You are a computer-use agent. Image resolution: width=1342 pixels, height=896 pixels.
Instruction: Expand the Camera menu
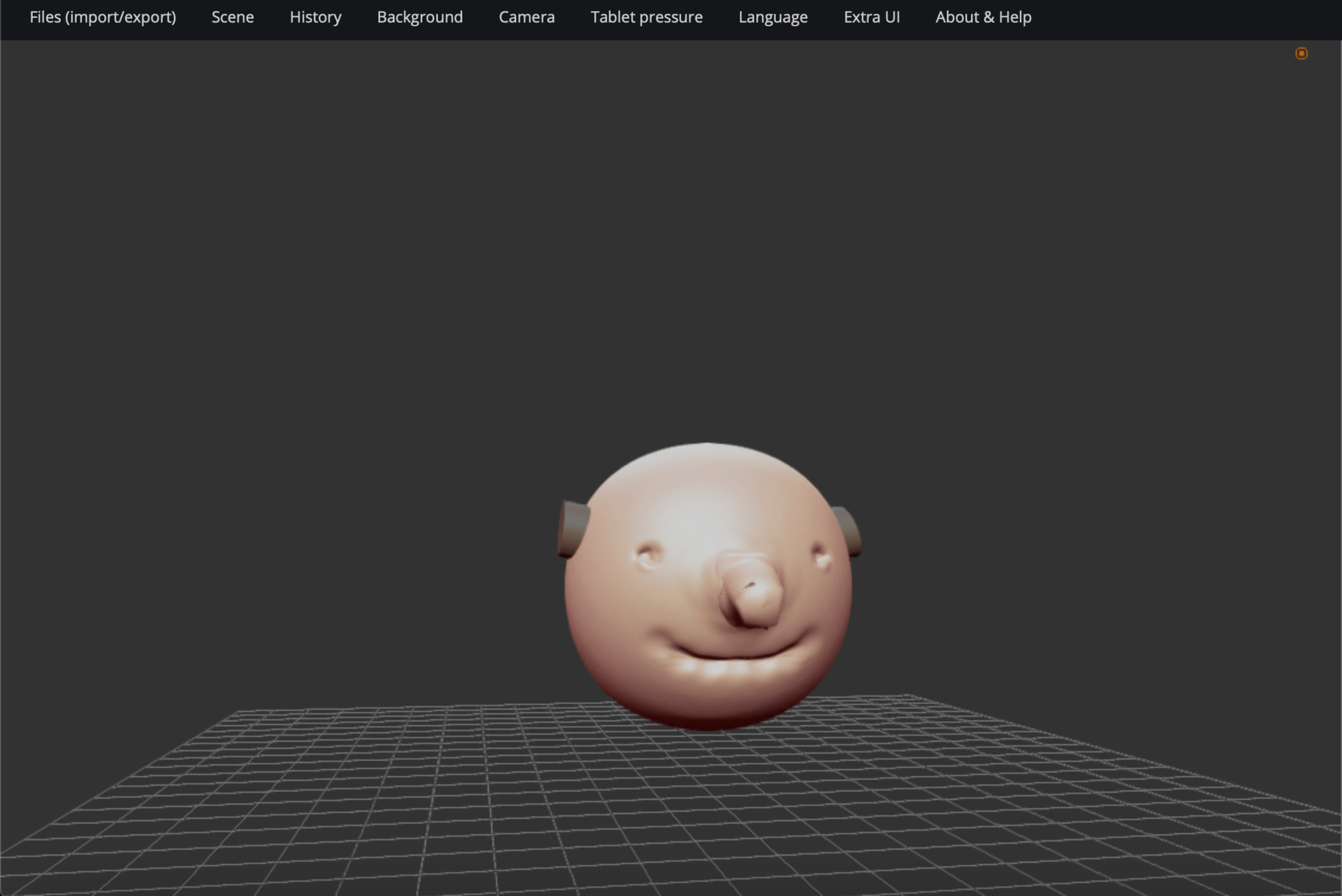[526, 17]
